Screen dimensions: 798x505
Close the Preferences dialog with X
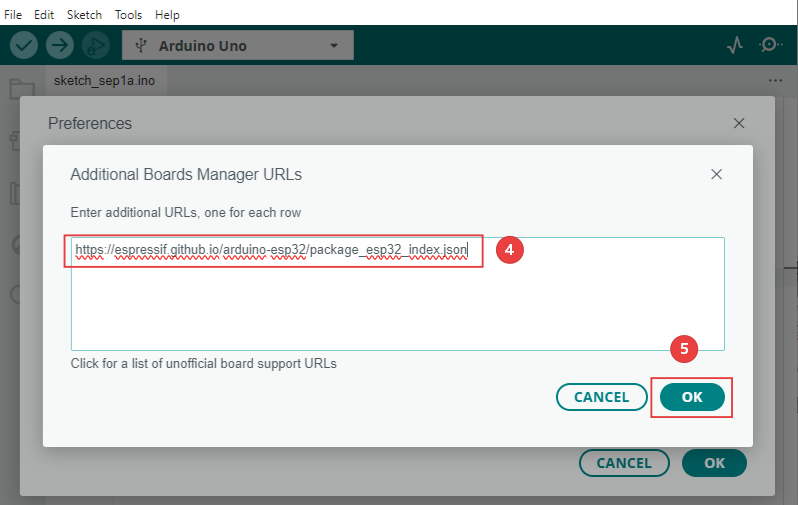[x=739, y=123]
